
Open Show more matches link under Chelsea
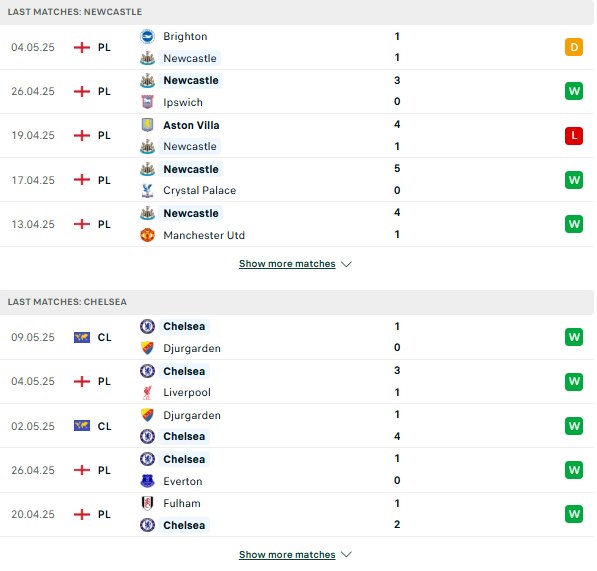(287, 555)
